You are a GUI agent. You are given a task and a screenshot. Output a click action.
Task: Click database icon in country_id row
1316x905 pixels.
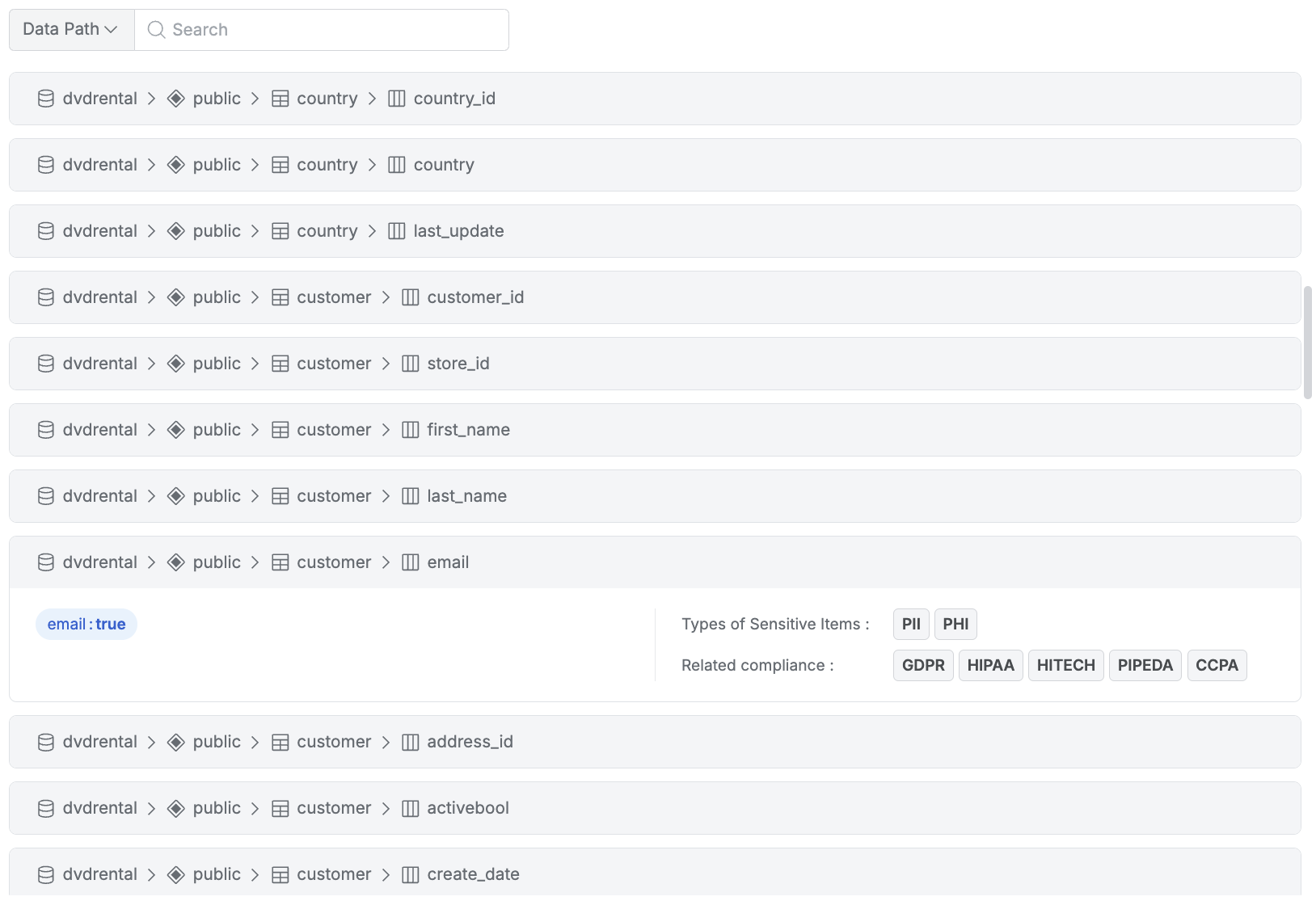point(46,99)
